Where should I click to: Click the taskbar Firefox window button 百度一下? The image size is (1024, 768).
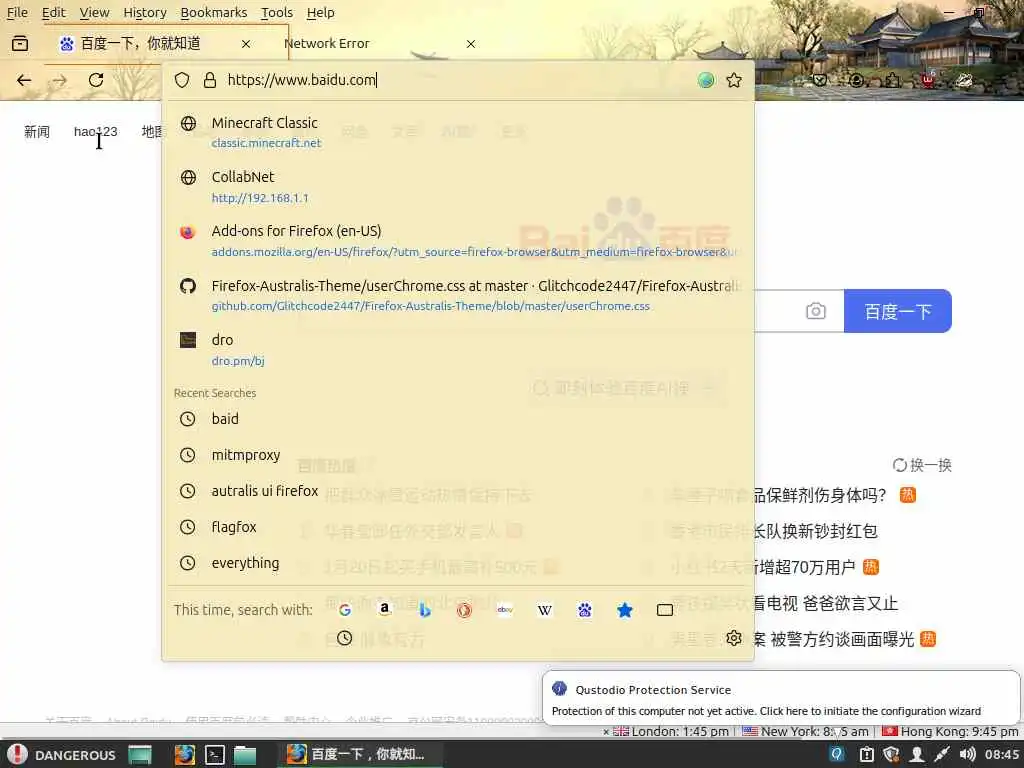(x=362, y=755)
